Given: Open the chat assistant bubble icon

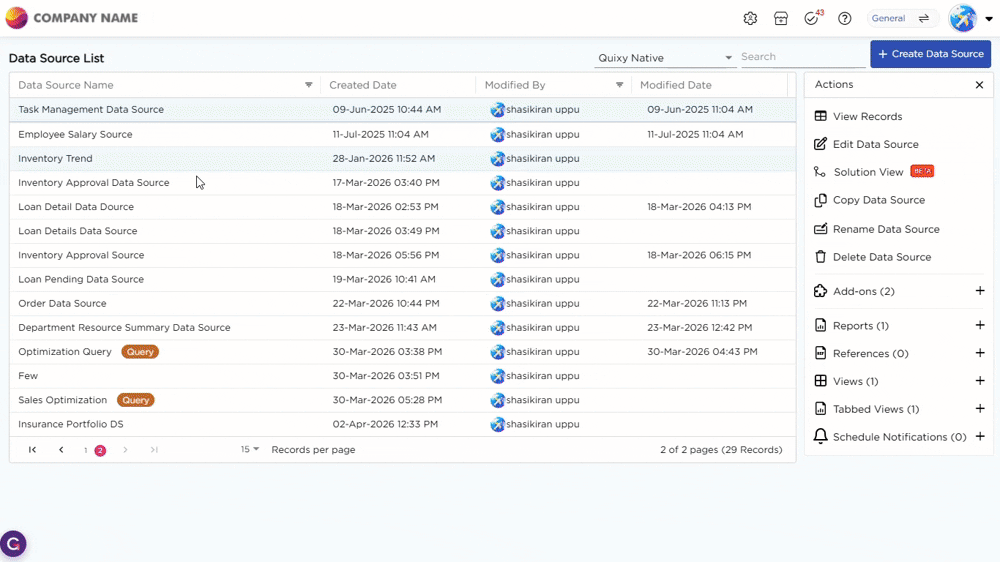Looking at the screenshot, I should click(x=13, y=544).
